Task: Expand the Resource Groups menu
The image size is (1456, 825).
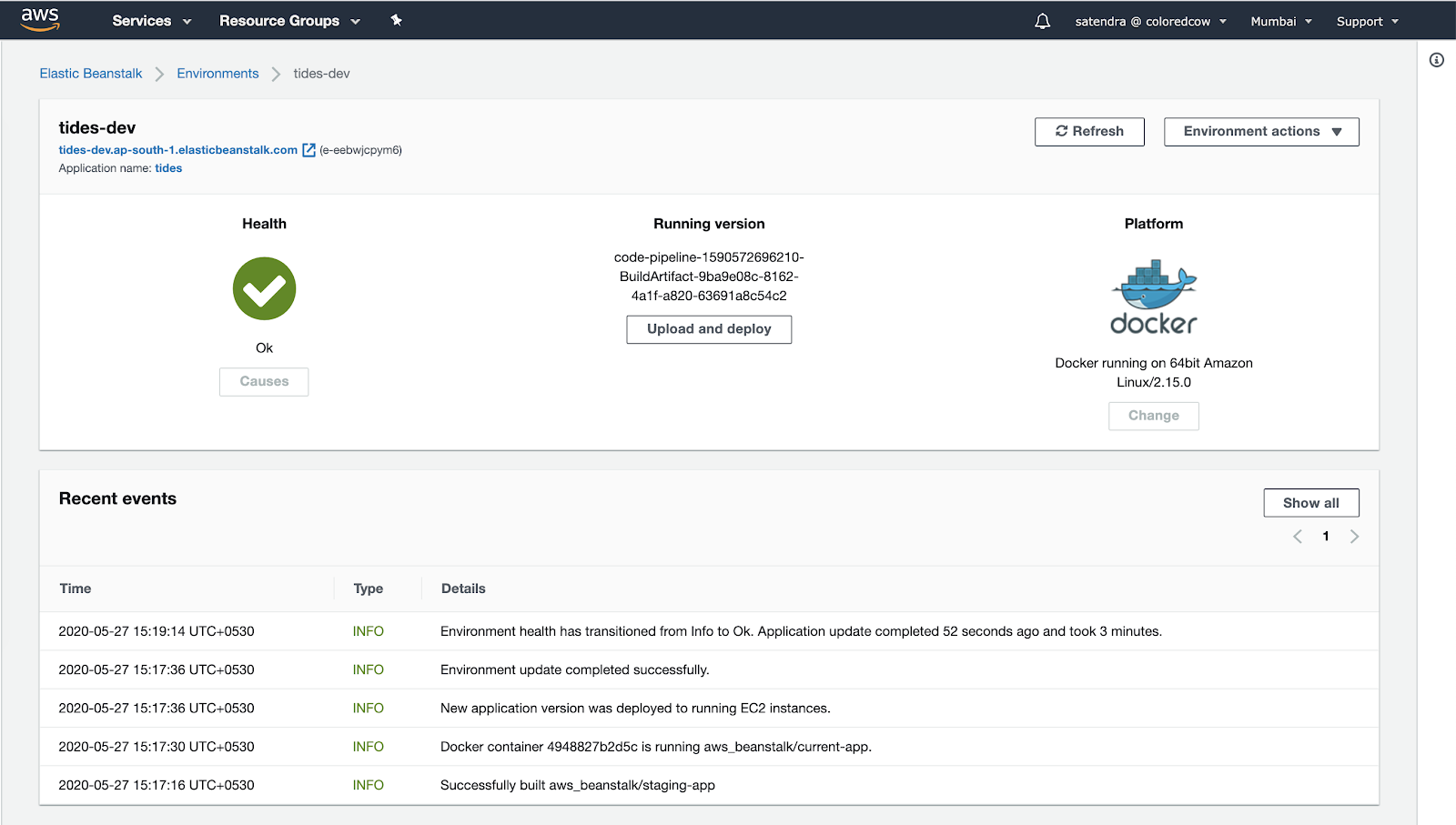Action: point(289,21)
